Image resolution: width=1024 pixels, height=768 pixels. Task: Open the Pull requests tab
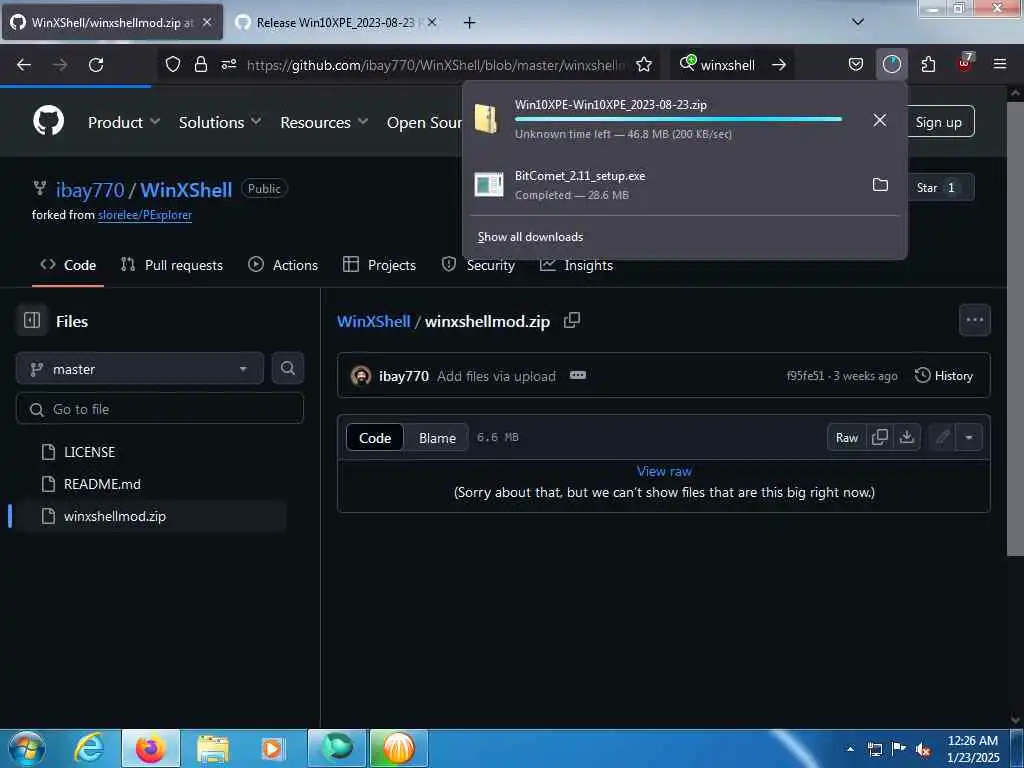pyautogui.click(x=172, y=265)
